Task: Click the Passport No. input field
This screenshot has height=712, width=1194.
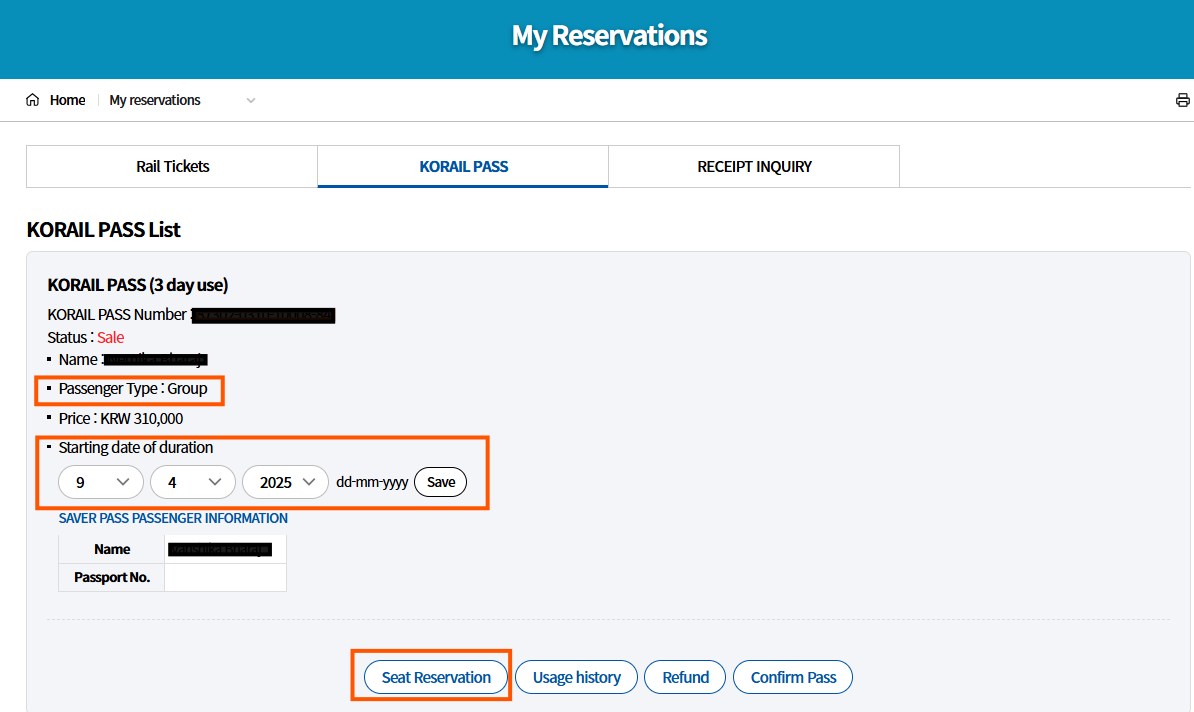Action: (225, 577)
